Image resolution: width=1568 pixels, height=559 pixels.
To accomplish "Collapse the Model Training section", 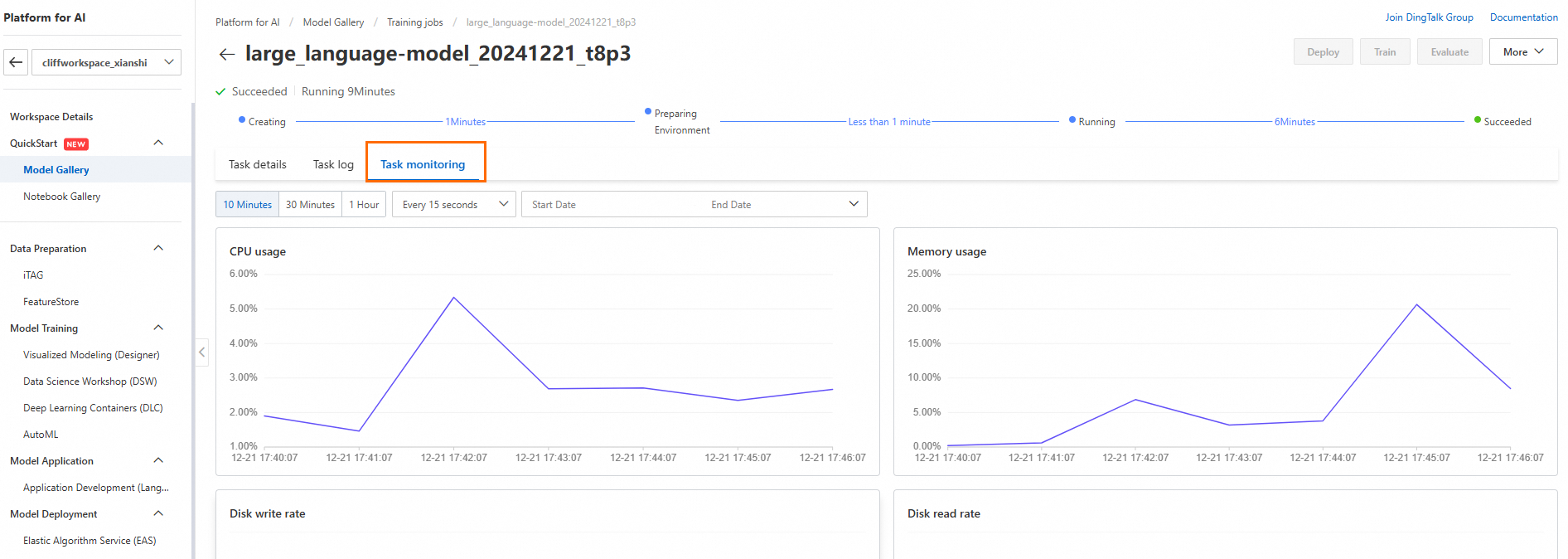I will click(x=158, y=328).
